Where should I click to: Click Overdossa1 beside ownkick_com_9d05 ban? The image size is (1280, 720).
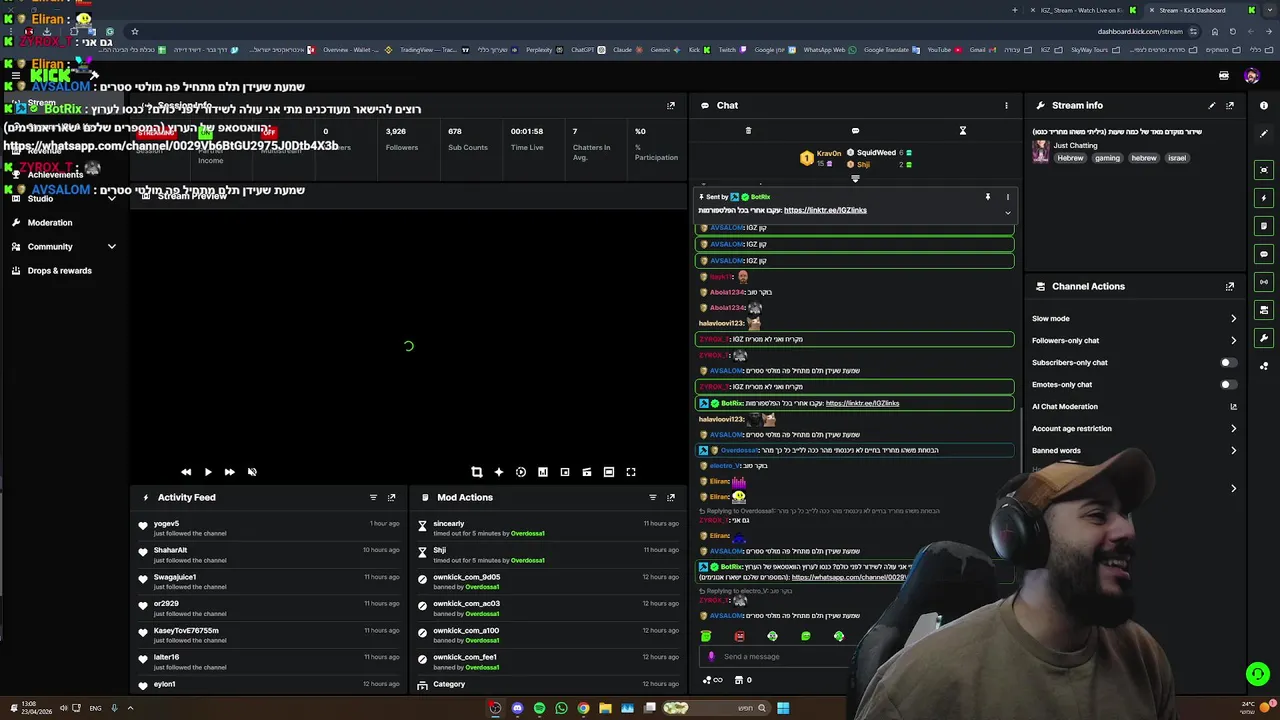482,587
